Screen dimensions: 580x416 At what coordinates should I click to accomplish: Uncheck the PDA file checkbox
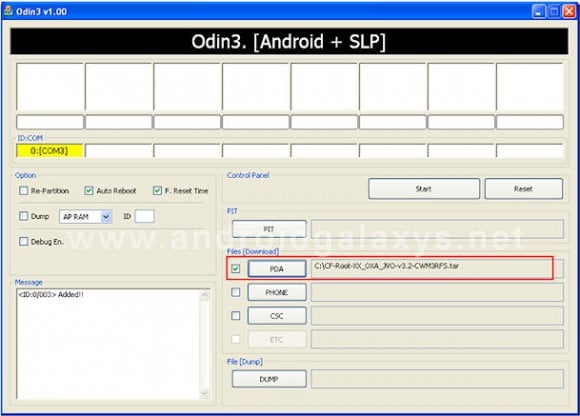236,268
